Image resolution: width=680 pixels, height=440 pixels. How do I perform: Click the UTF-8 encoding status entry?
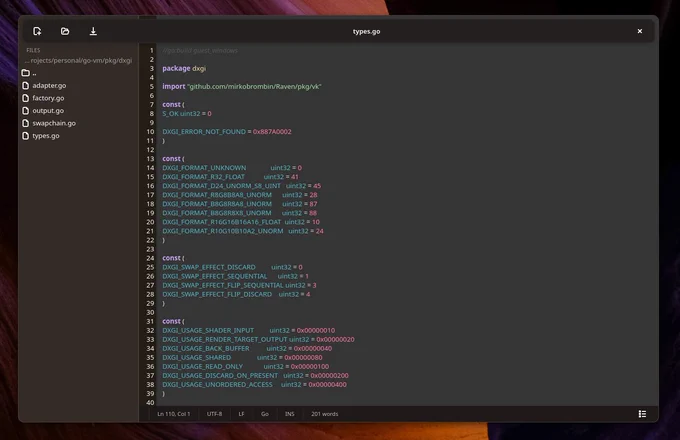pyautogui.click(x=214, y=414)
